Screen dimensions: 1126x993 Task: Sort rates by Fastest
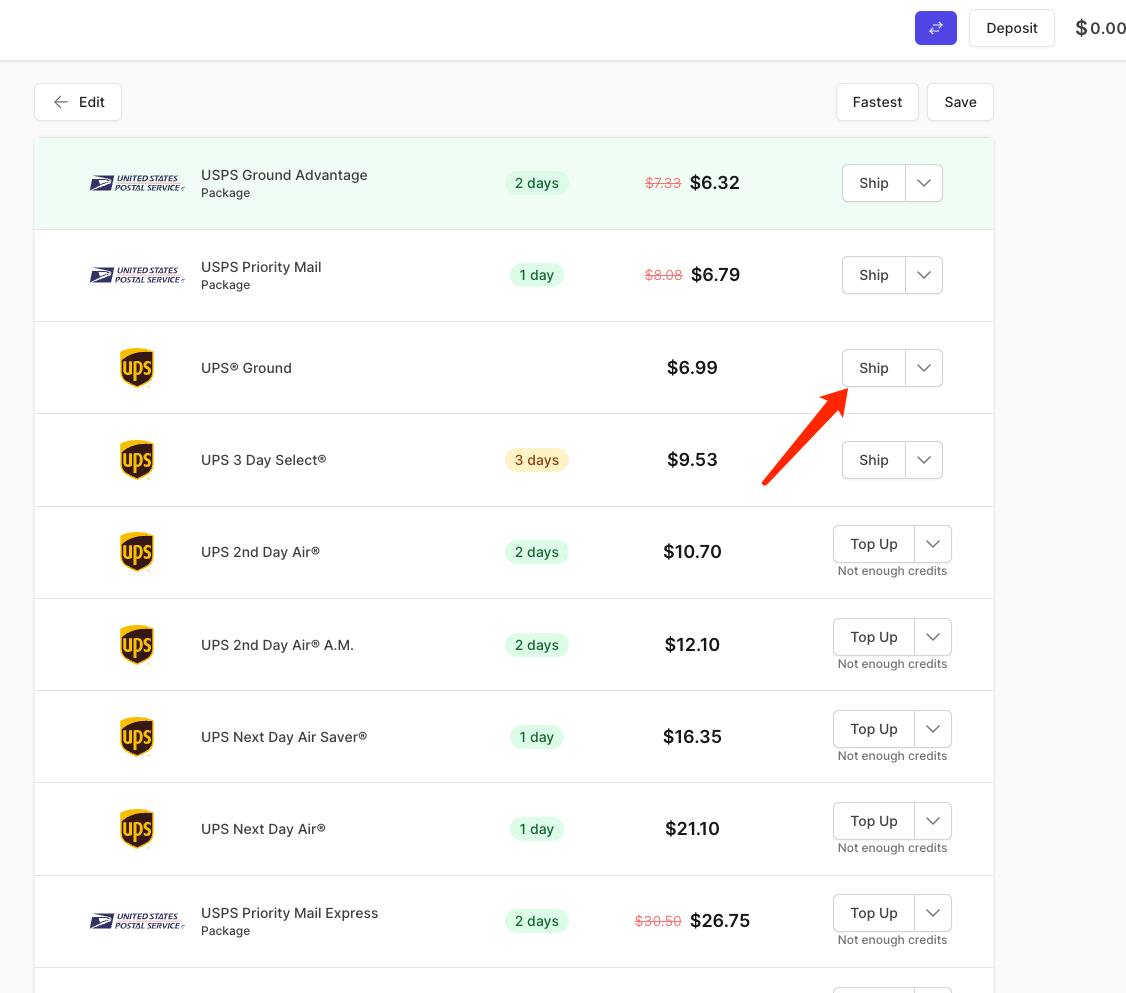click(x=877, y=102)
